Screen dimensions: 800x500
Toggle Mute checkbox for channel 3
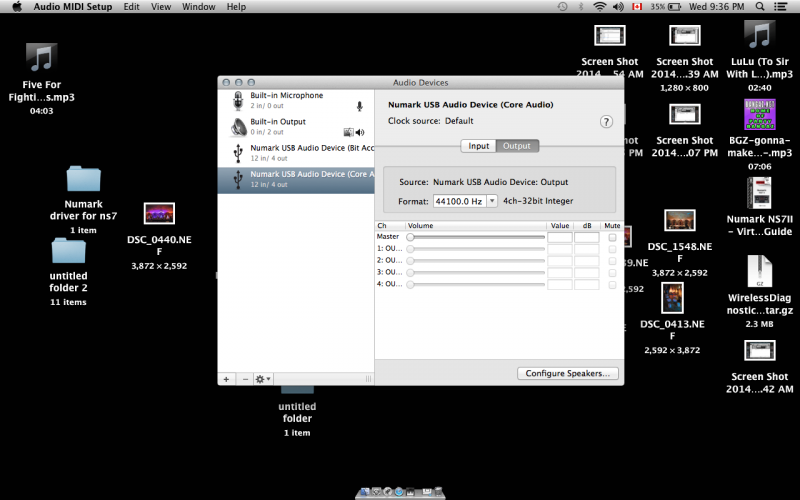pyautogui.click(x=612, y=273)
